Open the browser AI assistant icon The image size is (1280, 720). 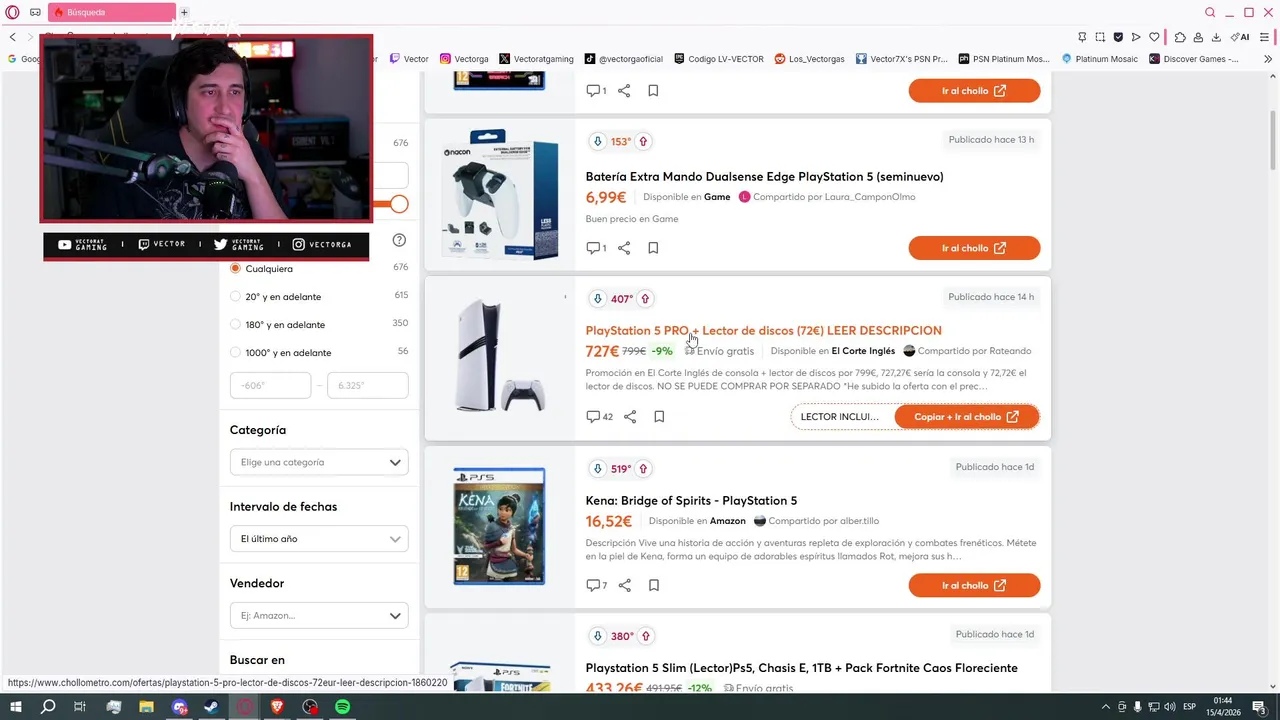coord(1240,37)
